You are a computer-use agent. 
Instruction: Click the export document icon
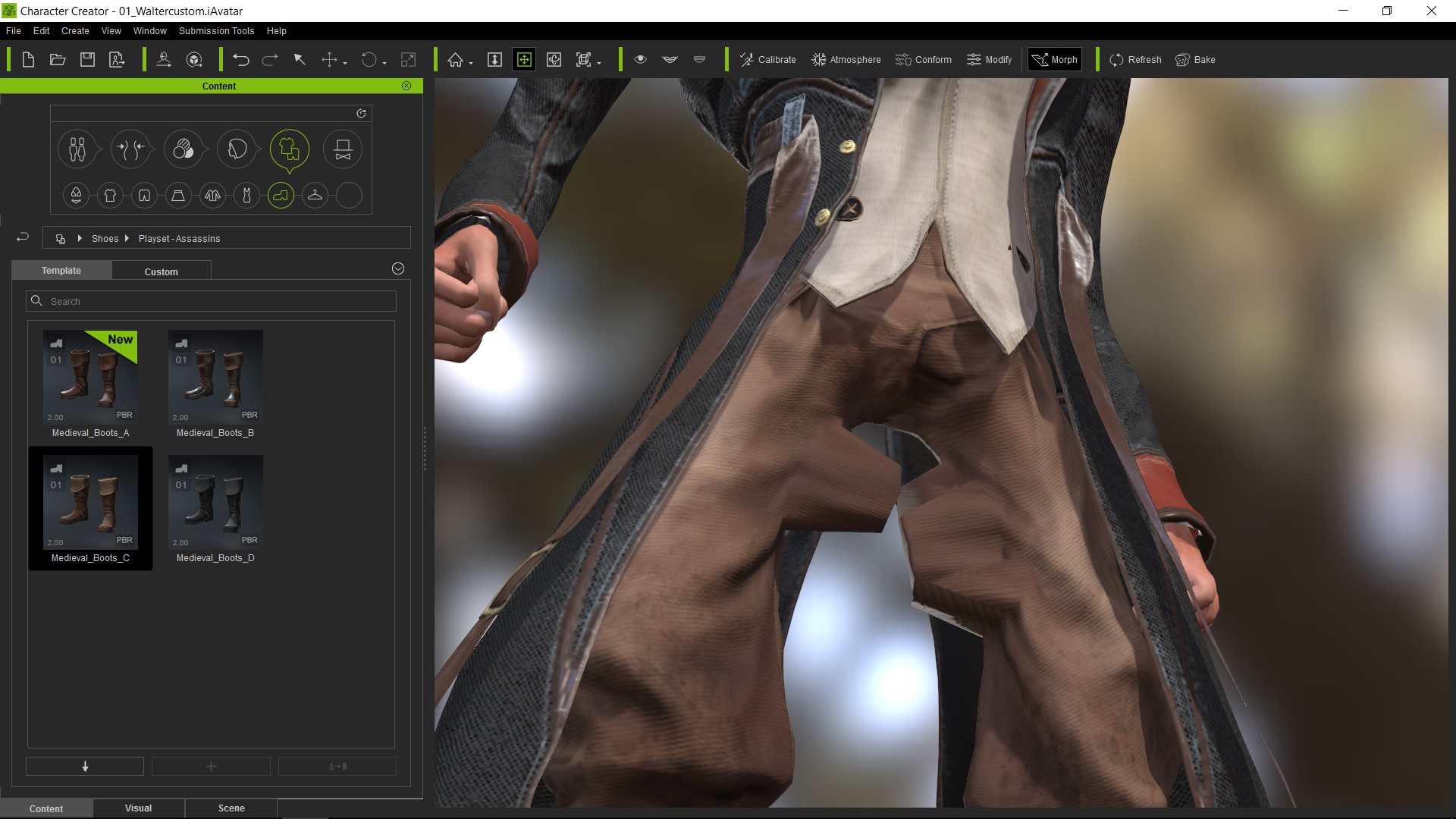click(x=117, y=60)
